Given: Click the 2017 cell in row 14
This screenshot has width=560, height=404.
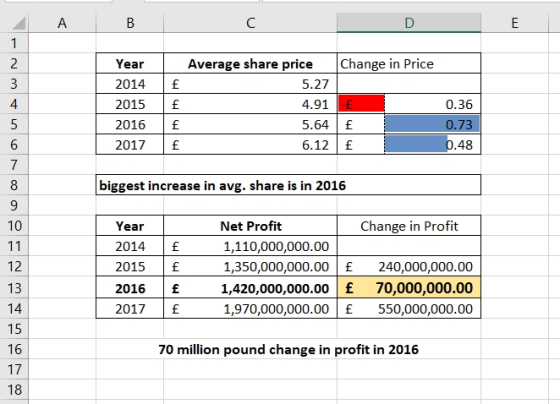Looking at the screenshot, I should pos(130,309).
